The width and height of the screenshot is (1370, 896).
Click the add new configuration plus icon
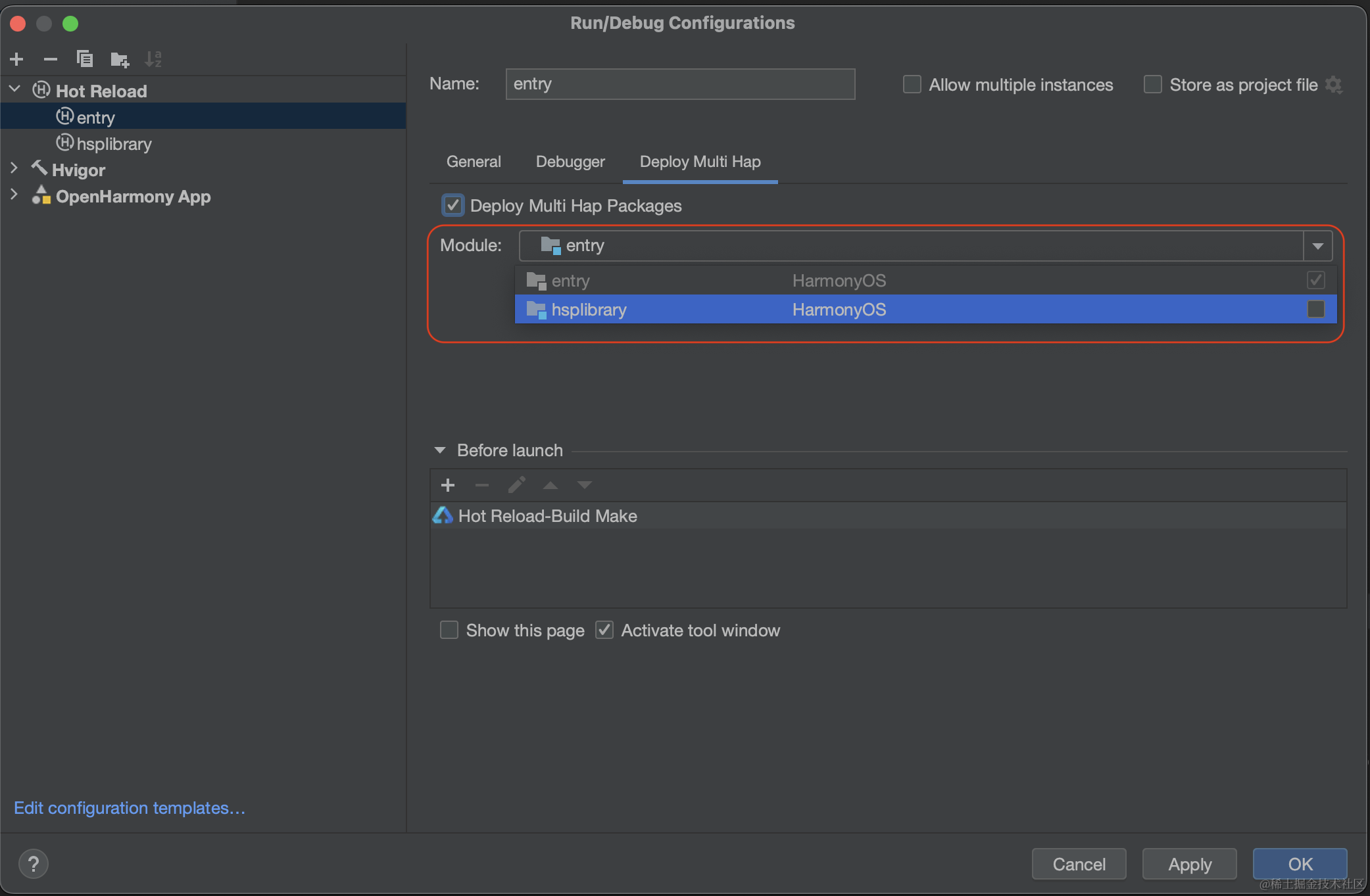coord(17,59)
